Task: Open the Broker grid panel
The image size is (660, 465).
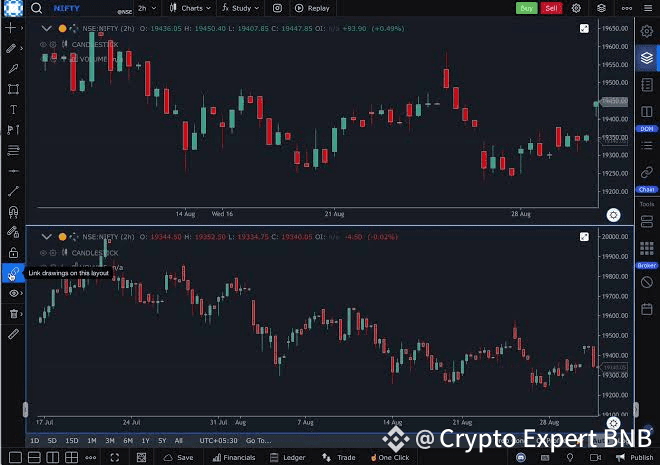Action: (x=647, y=266)
